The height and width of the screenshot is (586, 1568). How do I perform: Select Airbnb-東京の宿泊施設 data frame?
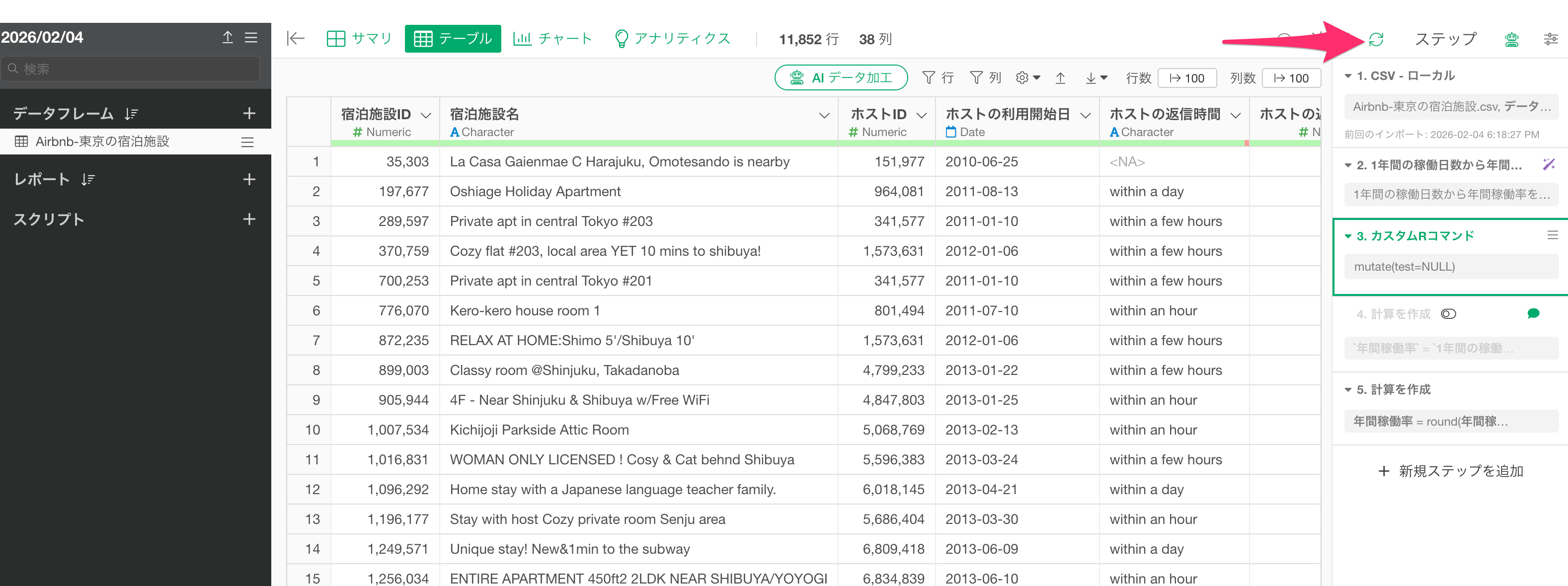102,141
